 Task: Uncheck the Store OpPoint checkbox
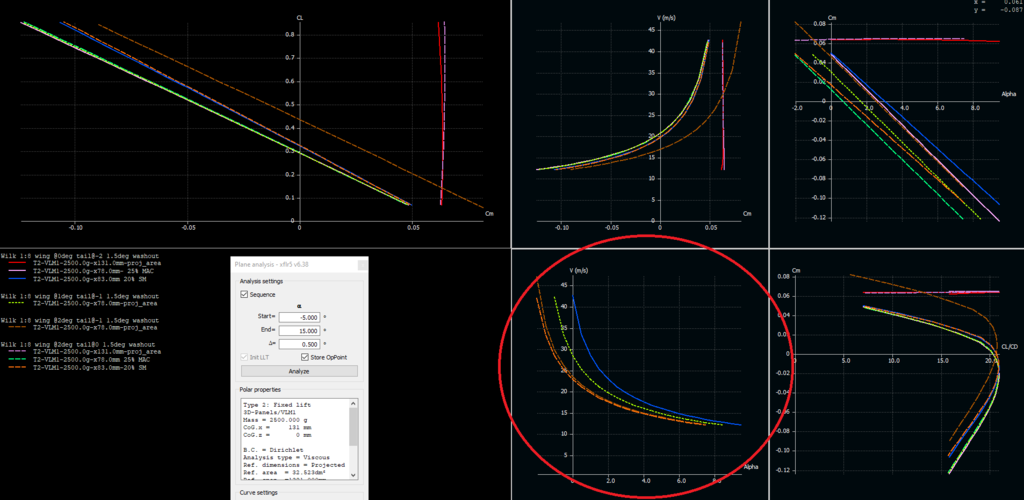point(306,357)
